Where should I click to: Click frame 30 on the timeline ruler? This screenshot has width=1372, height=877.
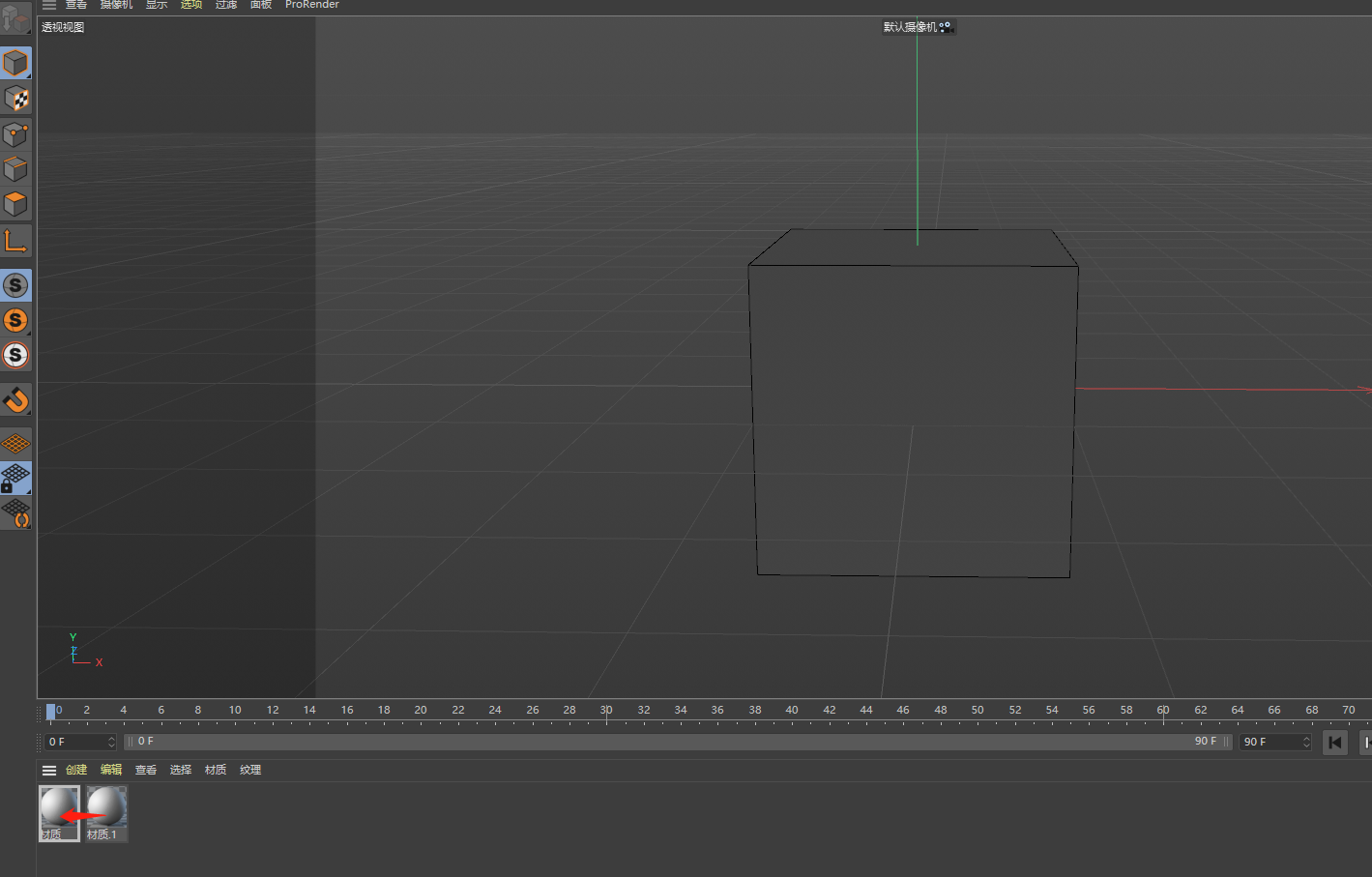[x=606, y=711]
